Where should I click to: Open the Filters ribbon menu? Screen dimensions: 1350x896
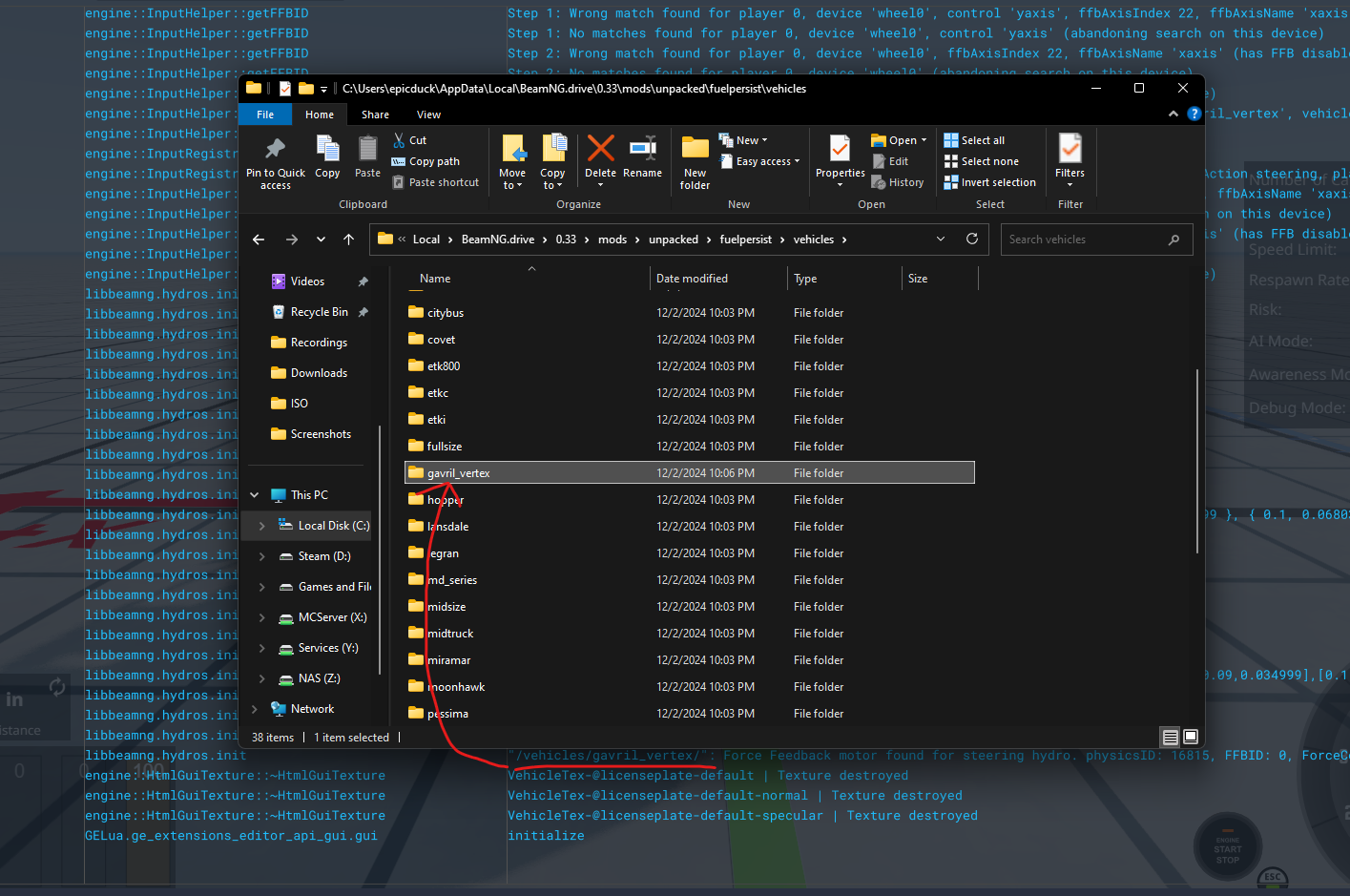(x=1070, y=160)
